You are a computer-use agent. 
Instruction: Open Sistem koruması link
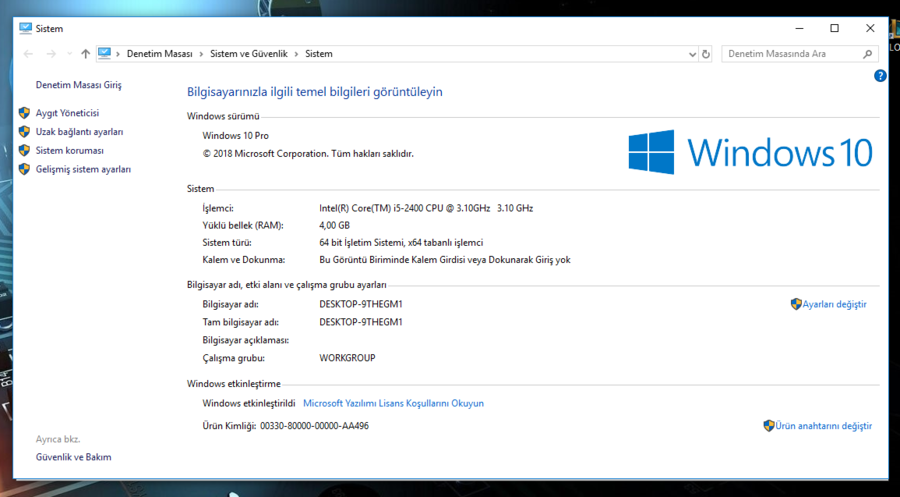69,151
